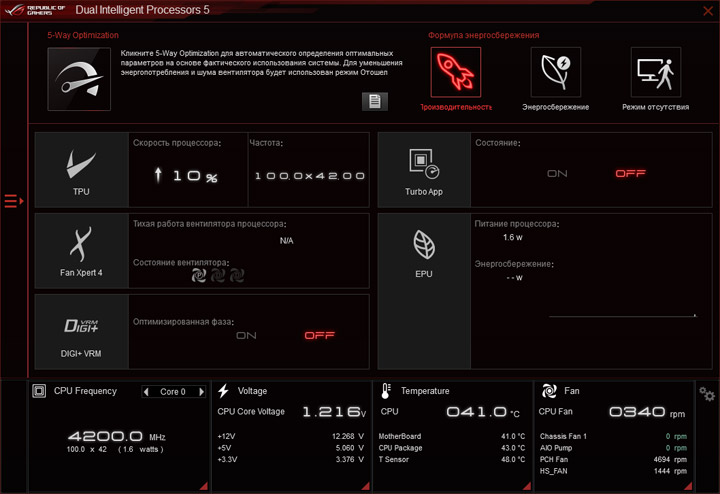Expand the Temperature panel corner arrow
This screenshot has width=720, height=494.
[x=527, y=486]
